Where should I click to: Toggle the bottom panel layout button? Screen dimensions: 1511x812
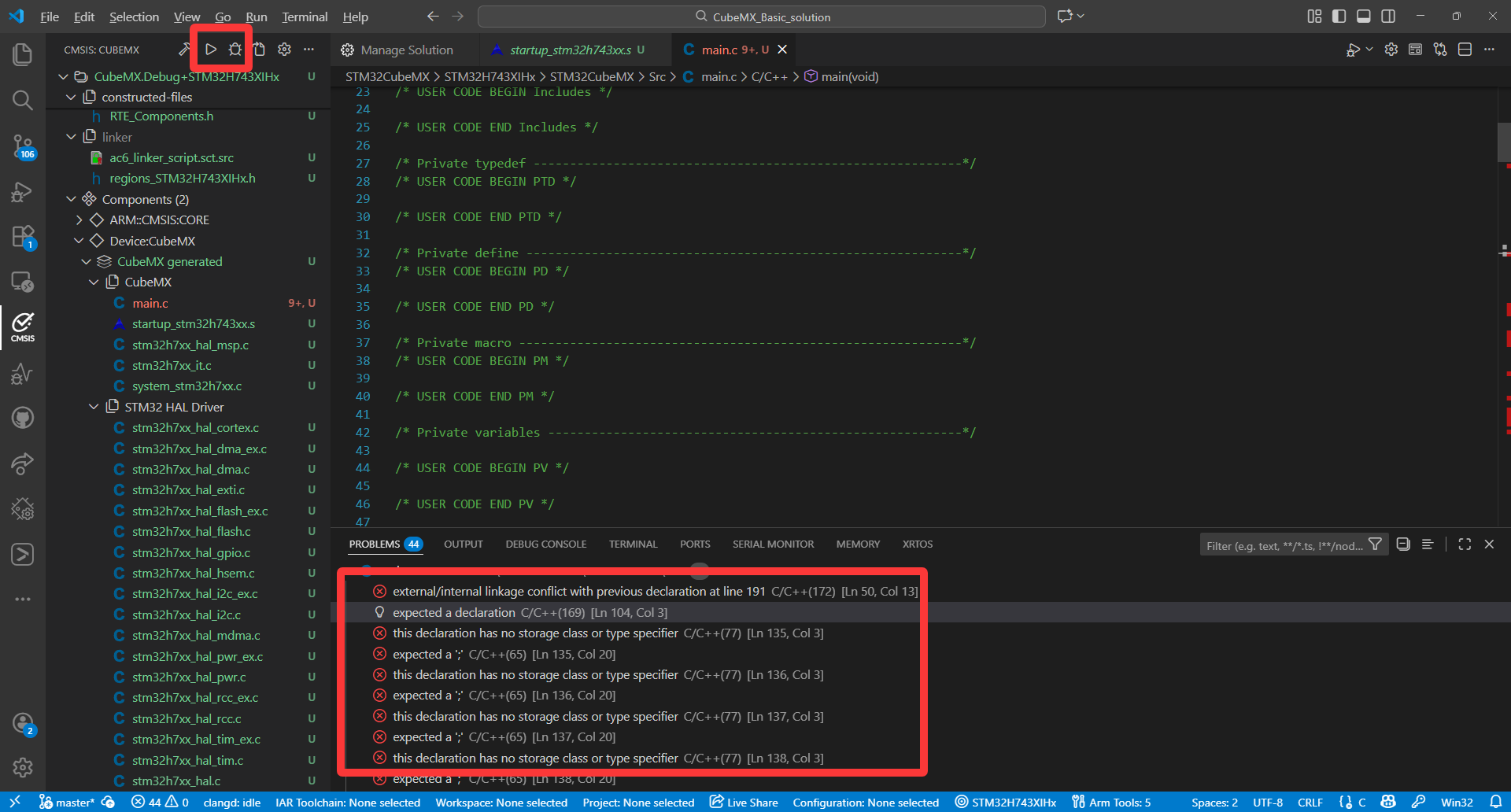point(1364,17)
